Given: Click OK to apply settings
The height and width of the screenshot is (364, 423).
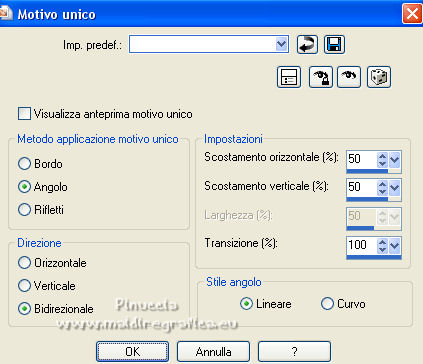Looking at the screenshot, I should (132, 352).
